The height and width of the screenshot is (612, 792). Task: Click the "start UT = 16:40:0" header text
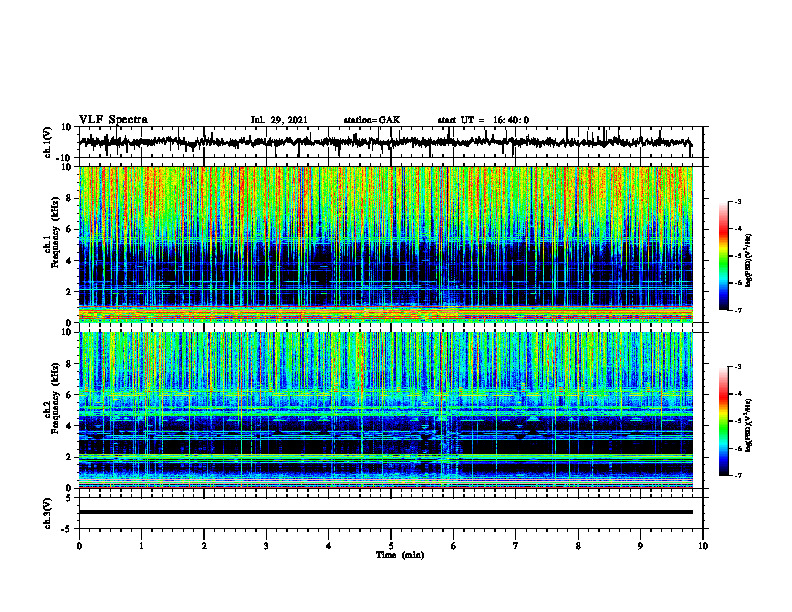483,120
